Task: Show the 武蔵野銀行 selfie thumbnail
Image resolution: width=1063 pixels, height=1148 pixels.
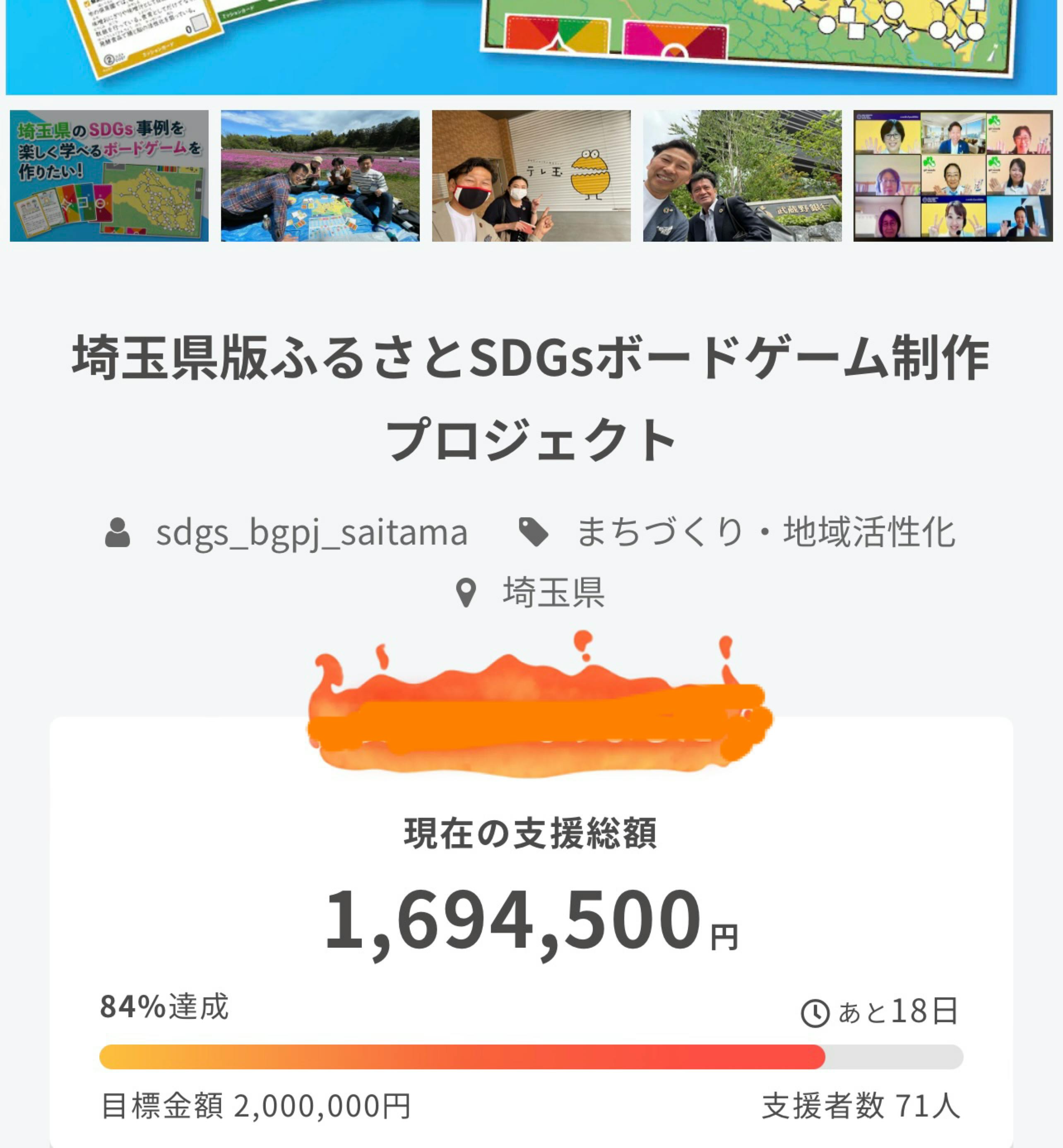Action: point(742,175)
